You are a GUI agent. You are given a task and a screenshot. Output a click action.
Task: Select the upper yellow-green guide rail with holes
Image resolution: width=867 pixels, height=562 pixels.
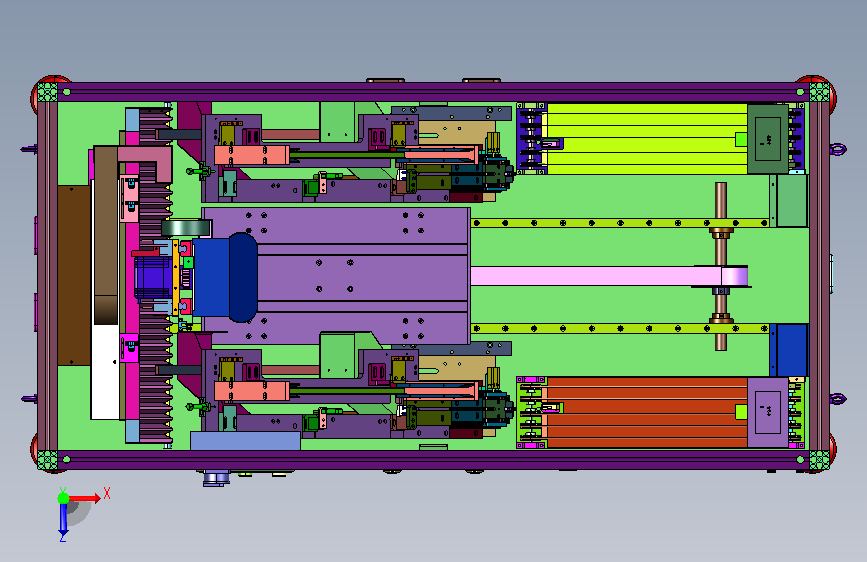620,223
